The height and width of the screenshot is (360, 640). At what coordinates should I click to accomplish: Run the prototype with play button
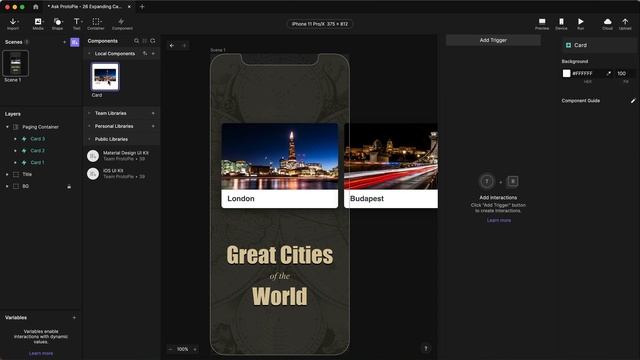tap(580, 24)
